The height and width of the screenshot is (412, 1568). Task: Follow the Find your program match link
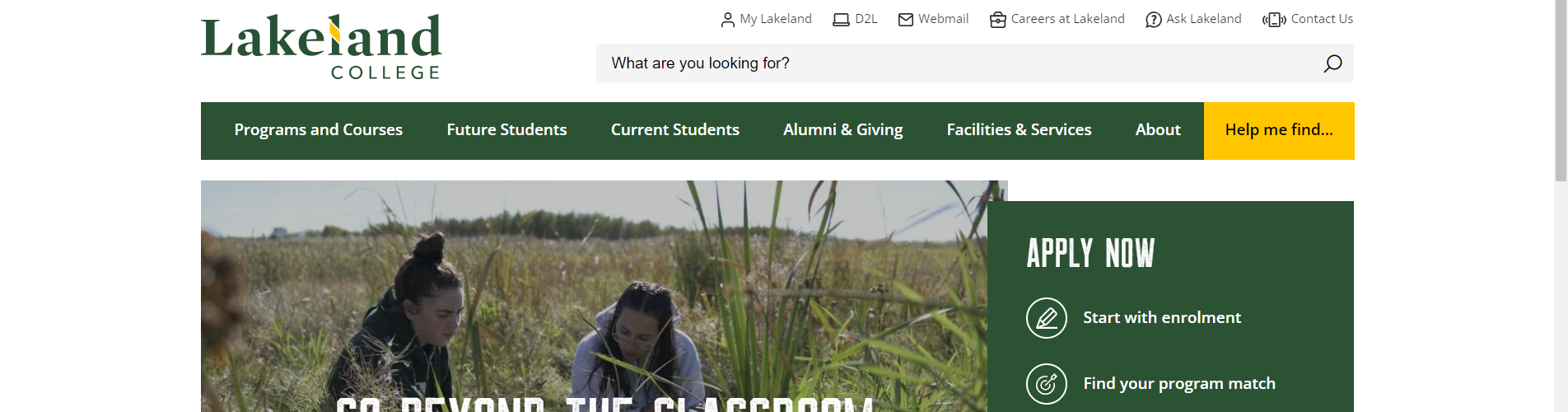coord(1179,384)
